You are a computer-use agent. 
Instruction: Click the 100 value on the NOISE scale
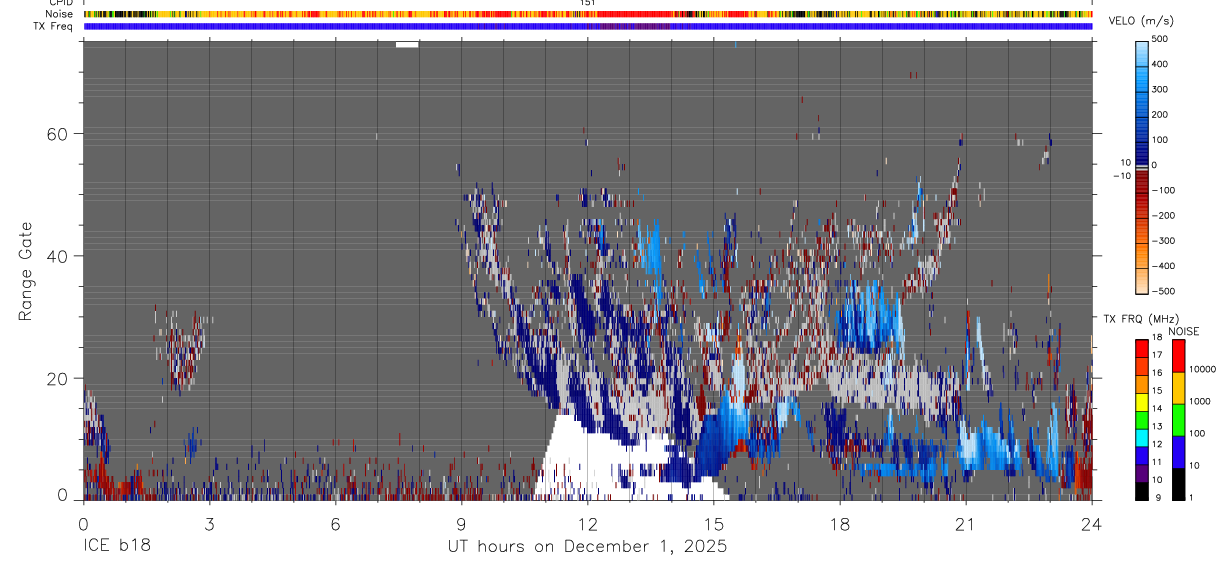1197,432
